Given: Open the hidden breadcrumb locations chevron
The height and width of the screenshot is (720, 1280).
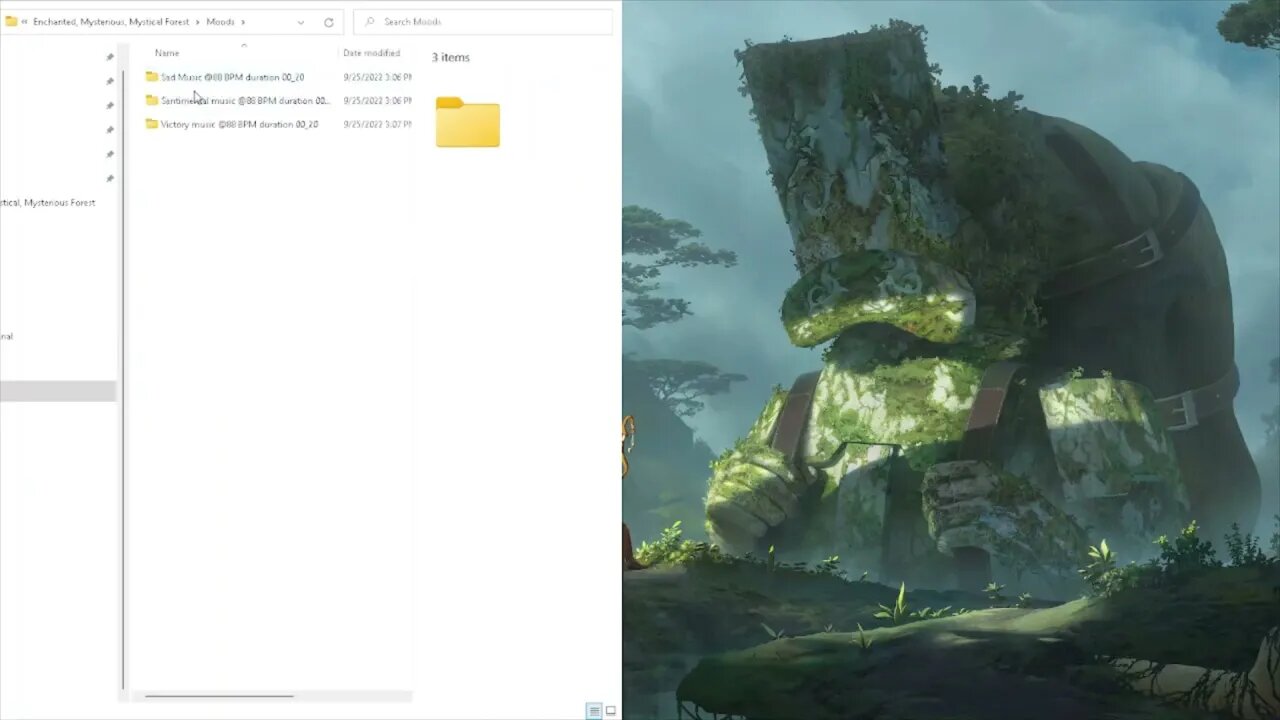Looking at the screenshot, I should [x=24, y=21].
